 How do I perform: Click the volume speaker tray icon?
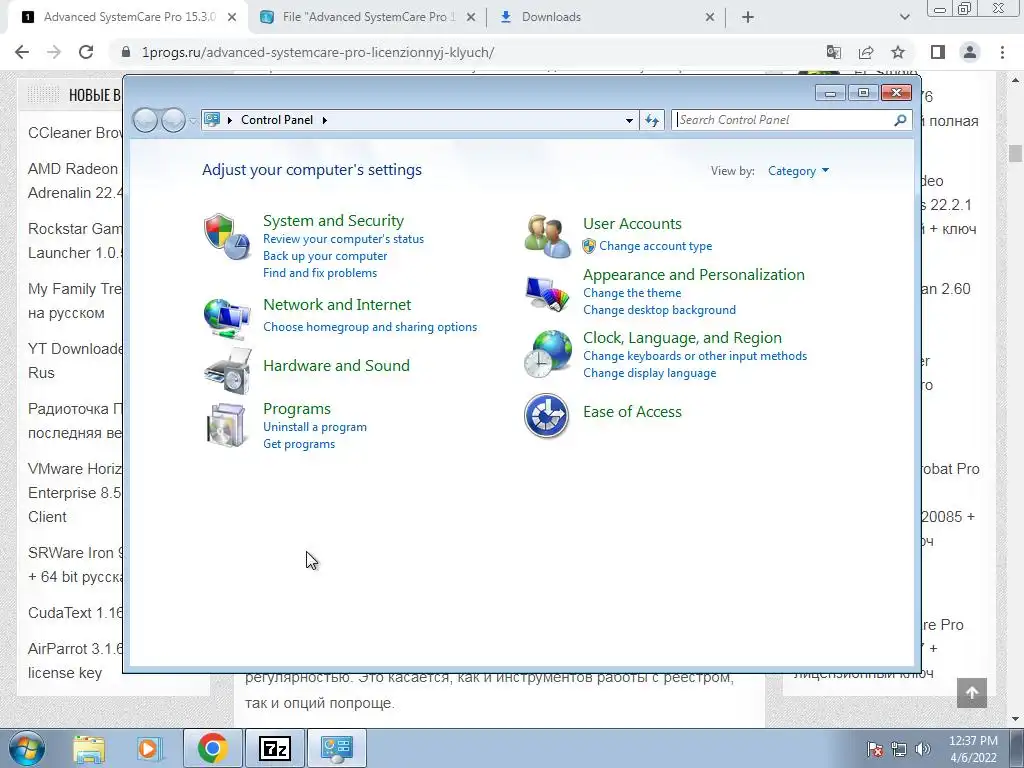coord(923,749)
